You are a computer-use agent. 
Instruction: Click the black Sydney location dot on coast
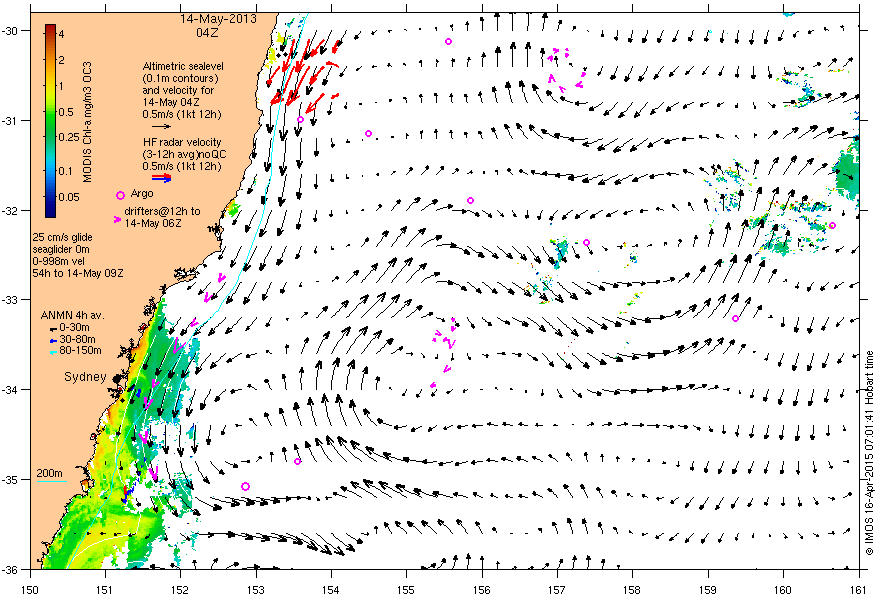pyautogui.click(x=117, y=379)
